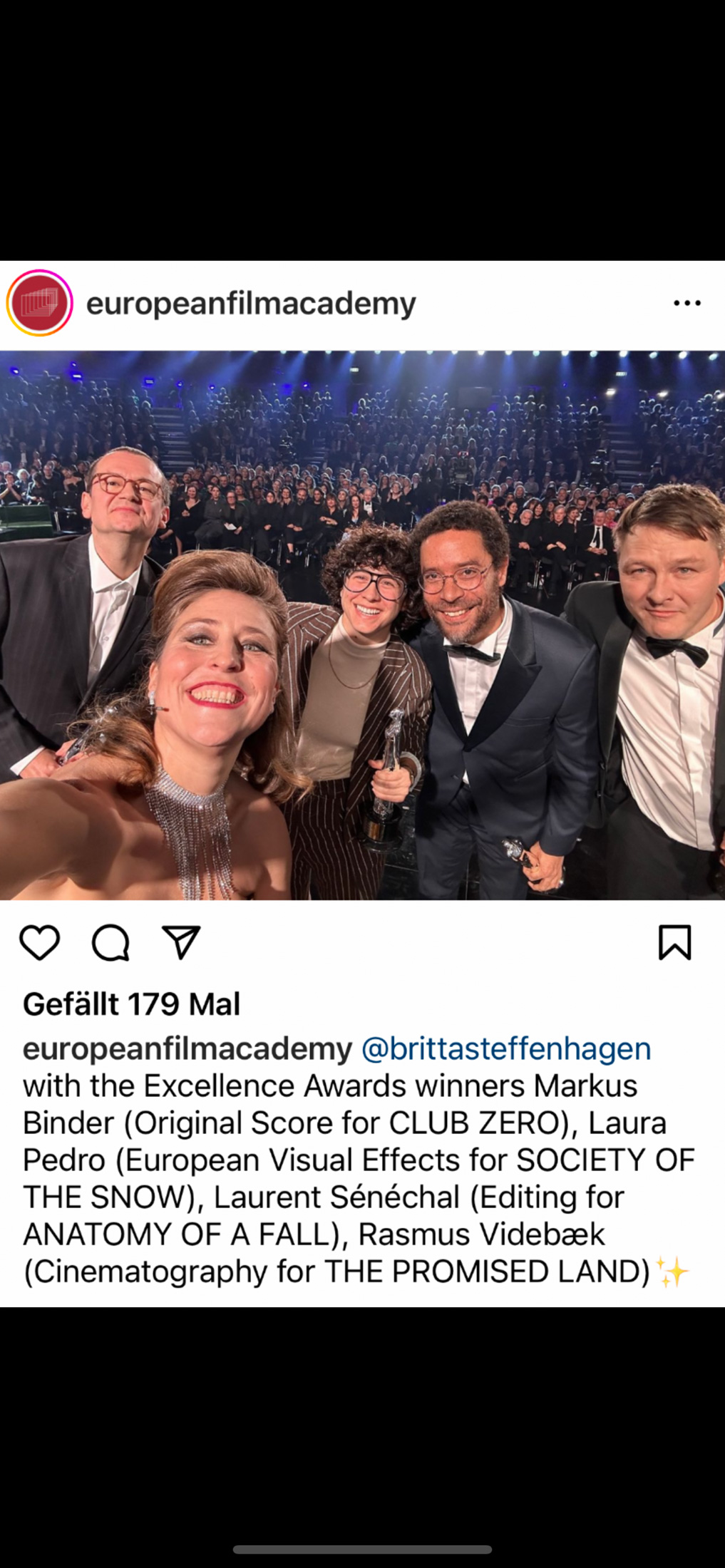Image resolution: width=725 pixels, height=1568 pixels.
Task: Like the post with the heart icon
Action: tap(39, 943)
